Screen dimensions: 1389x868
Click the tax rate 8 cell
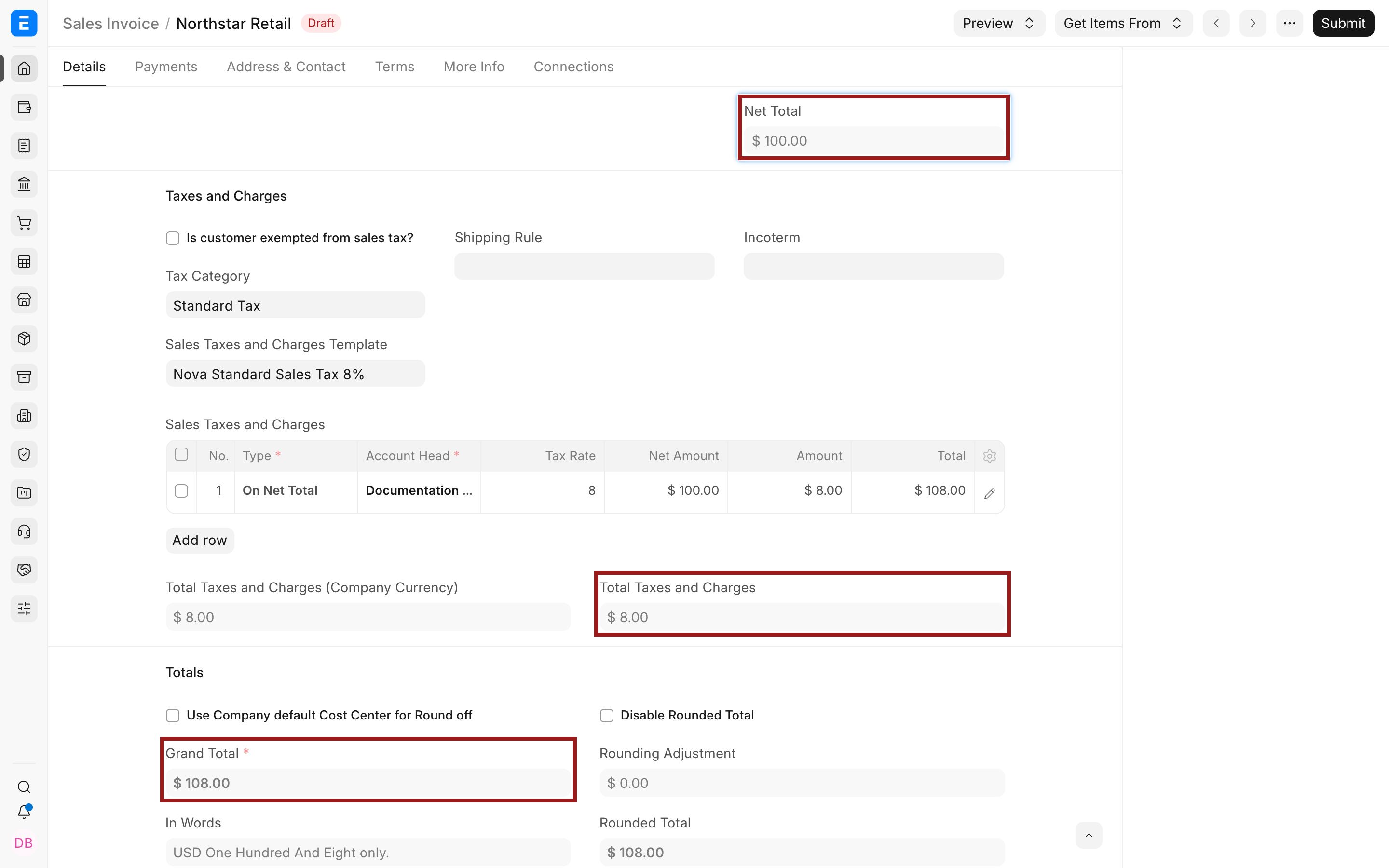click(543, 491)
